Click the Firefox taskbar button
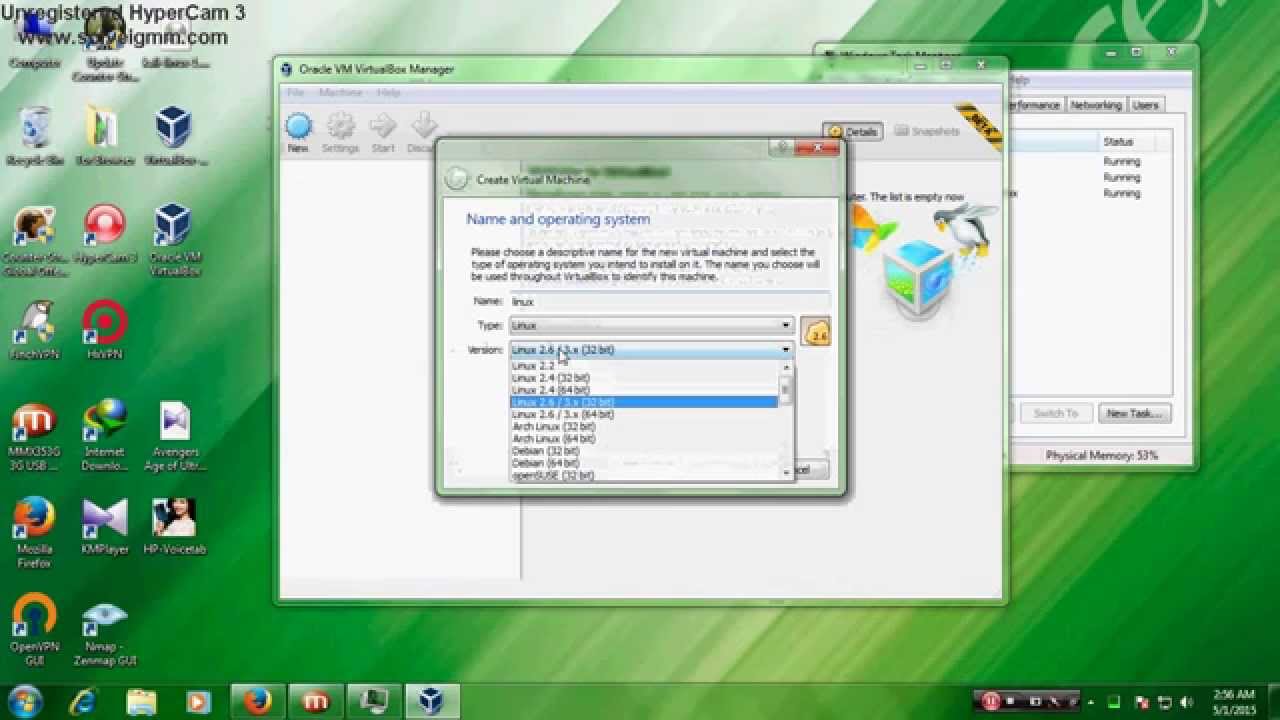 tap(258, 701)
